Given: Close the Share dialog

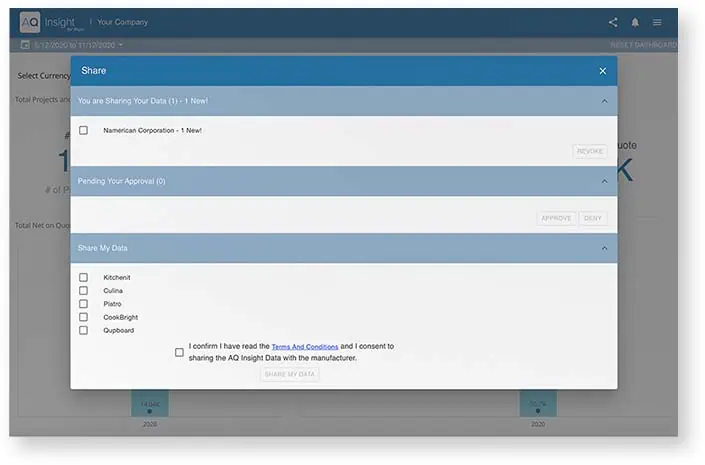Looking at the screenshot, I should [602, 71].
